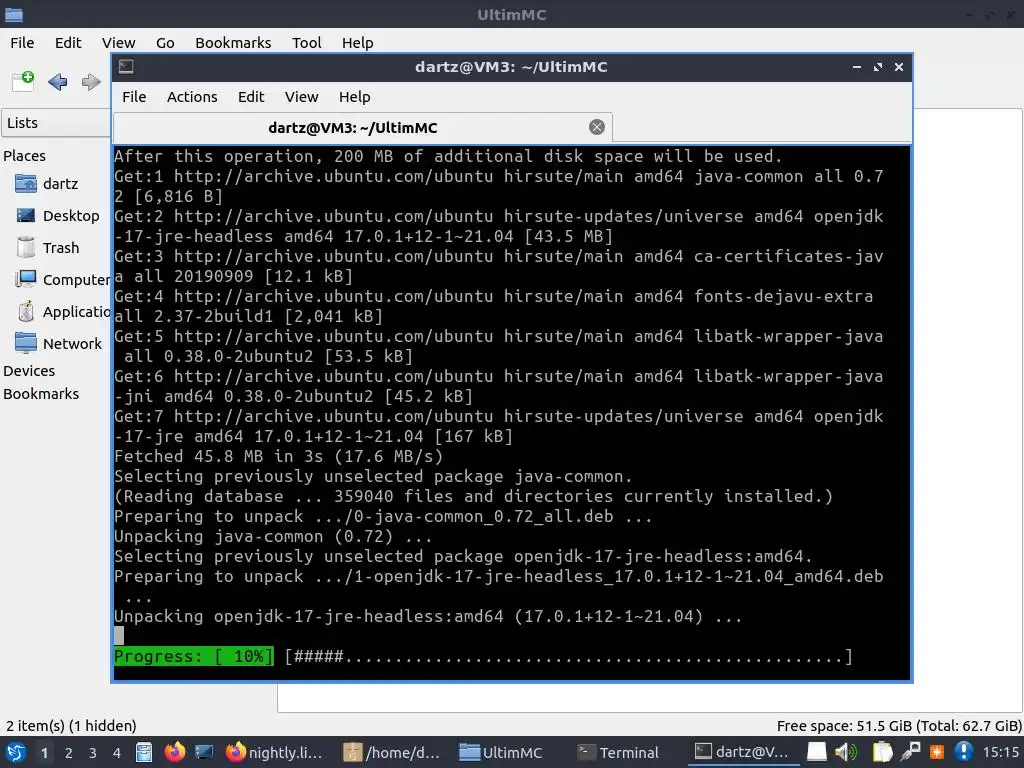
Task: Open file manager's Edit menu
Action: [68, 42]
